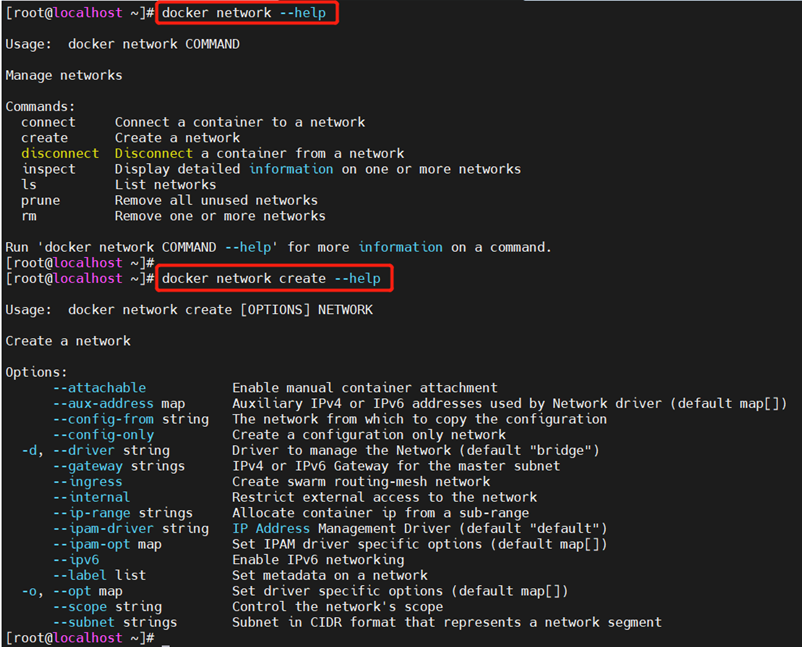Click the 'ls' command name
802x647 pixels.
click(x=29, y=185)
